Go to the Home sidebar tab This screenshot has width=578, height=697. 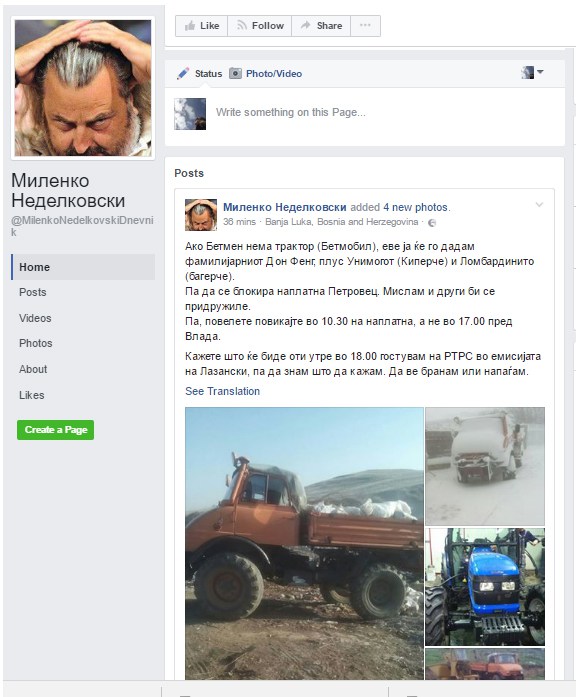point(83,267)
